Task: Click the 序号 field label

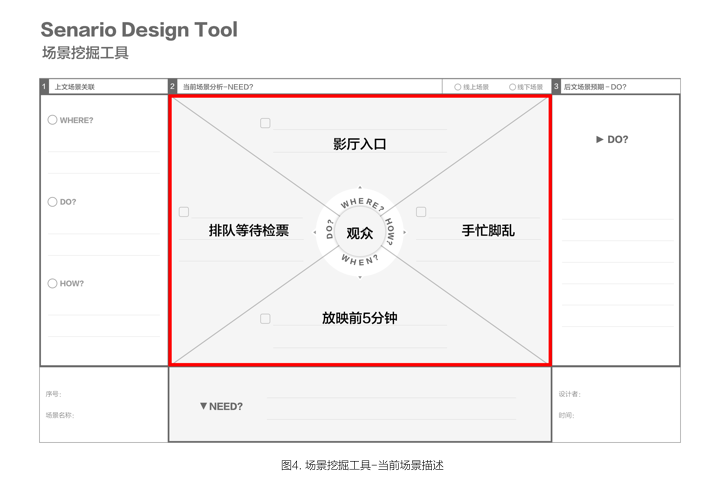Action: pyautogui.click(x=53, y=394)
